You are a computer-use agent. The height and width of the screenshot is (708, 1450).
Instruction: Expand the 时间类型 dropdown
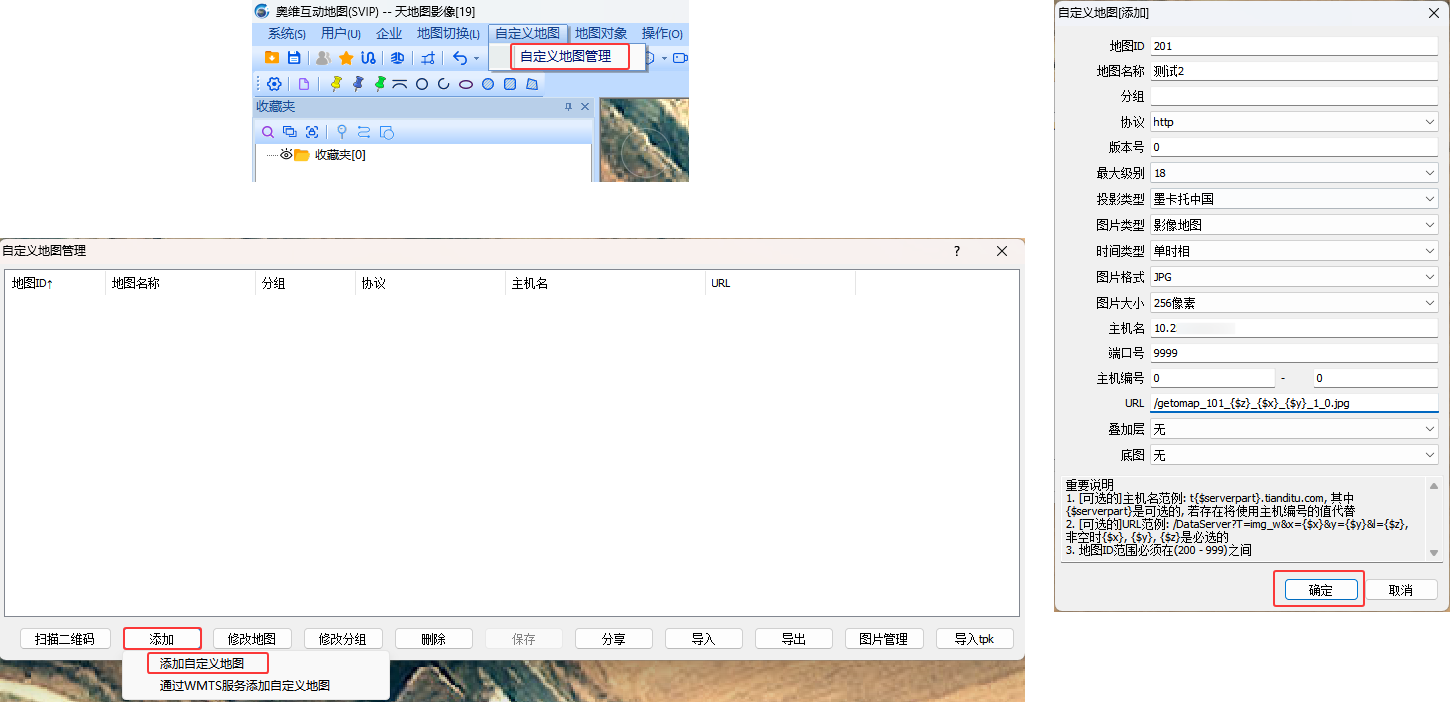pos(1430,251)
